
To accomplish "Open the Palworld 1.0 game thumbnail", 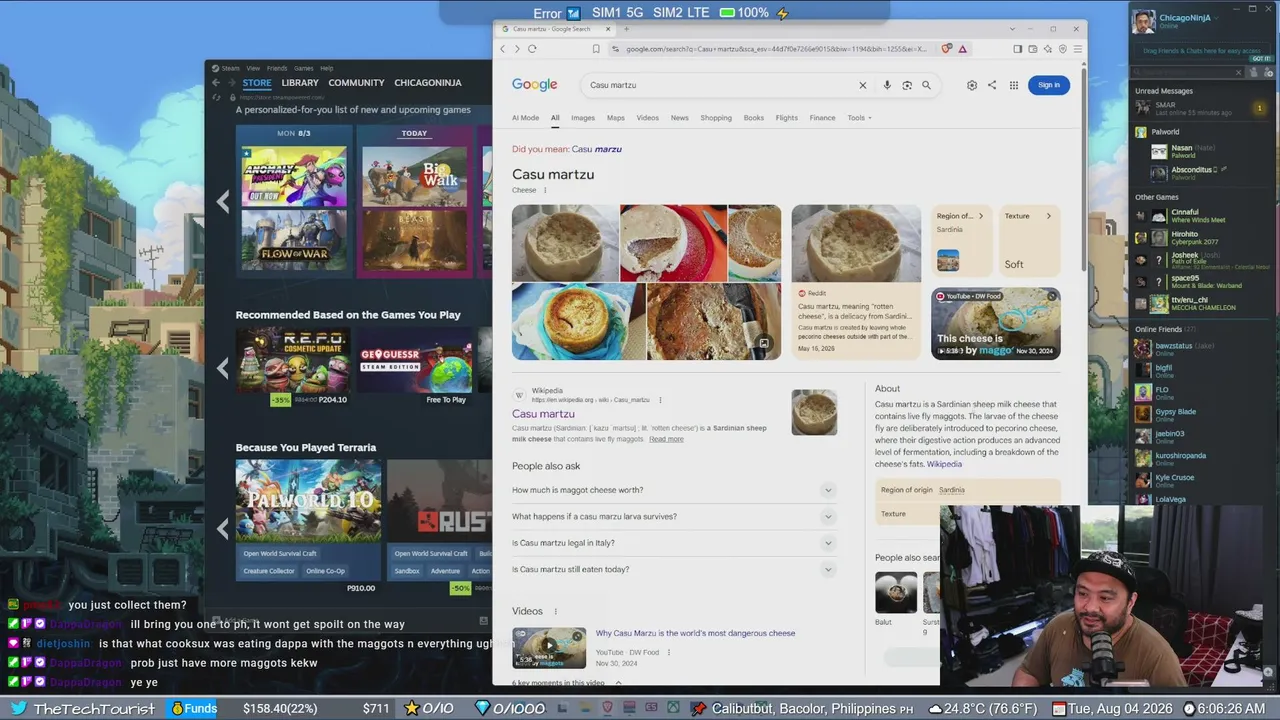I will pos(308,502).
